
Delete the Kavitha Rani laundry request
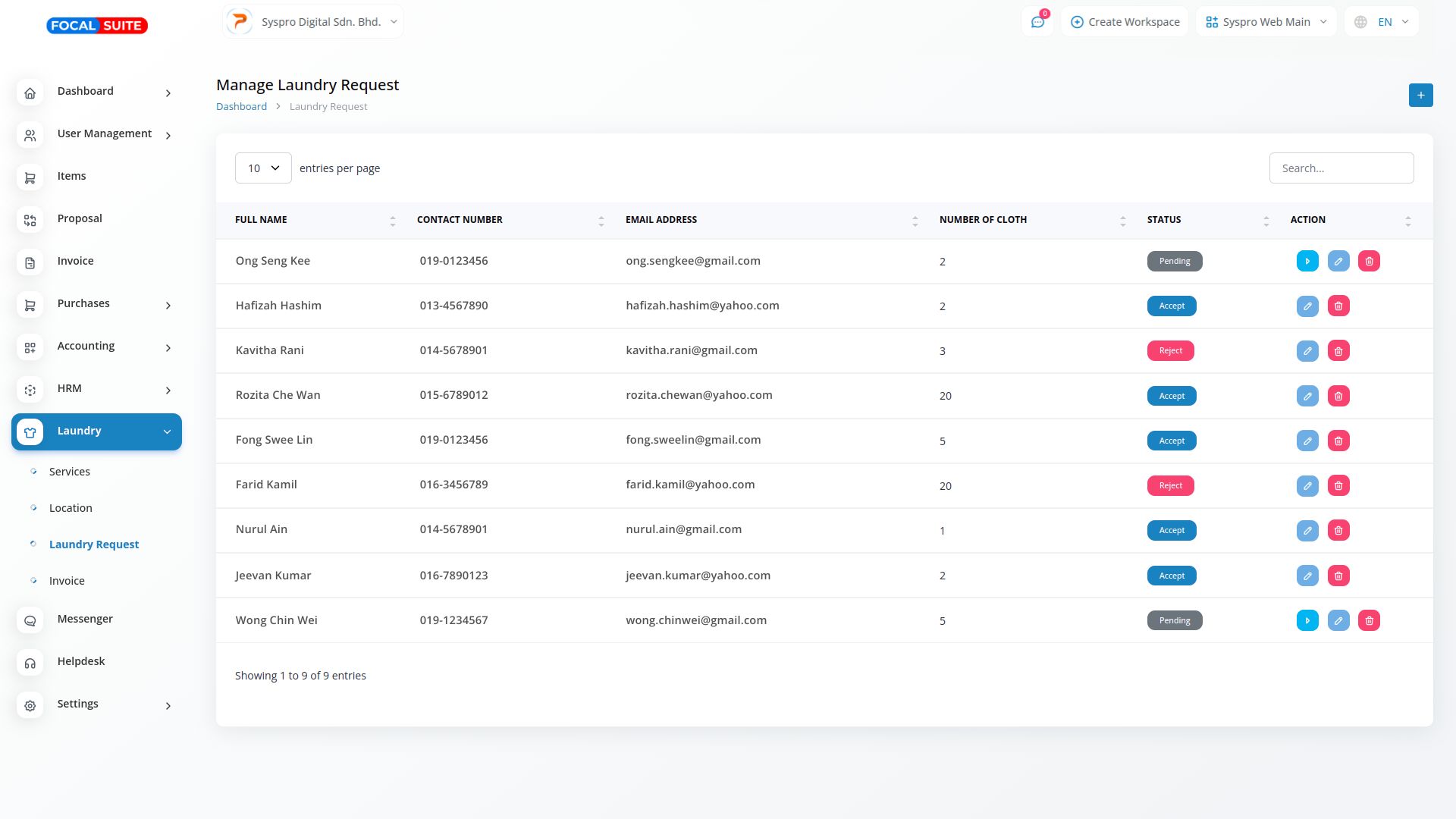[x=1338, y=351]
